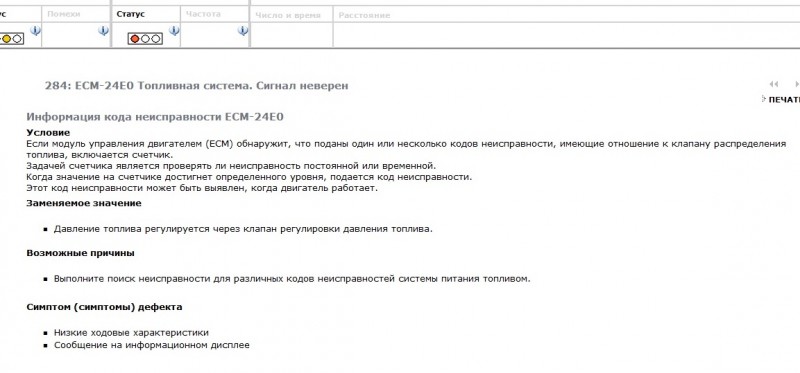The height and width of the screenshot is (373, 800).
Task: Click the yellow status traffic light indicator
Action: (11, 39)
